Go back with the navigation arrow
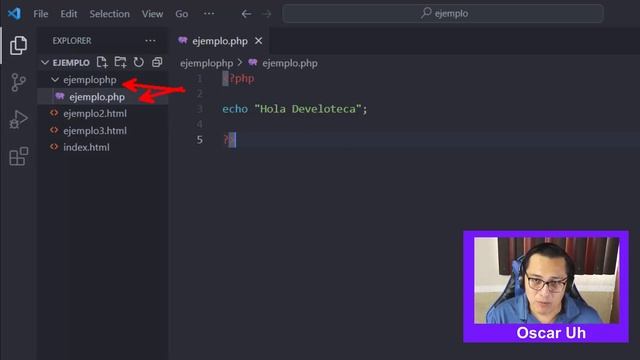Image resolution: width=640 pixels, height=360 pixels. click(x=246, y=14)
